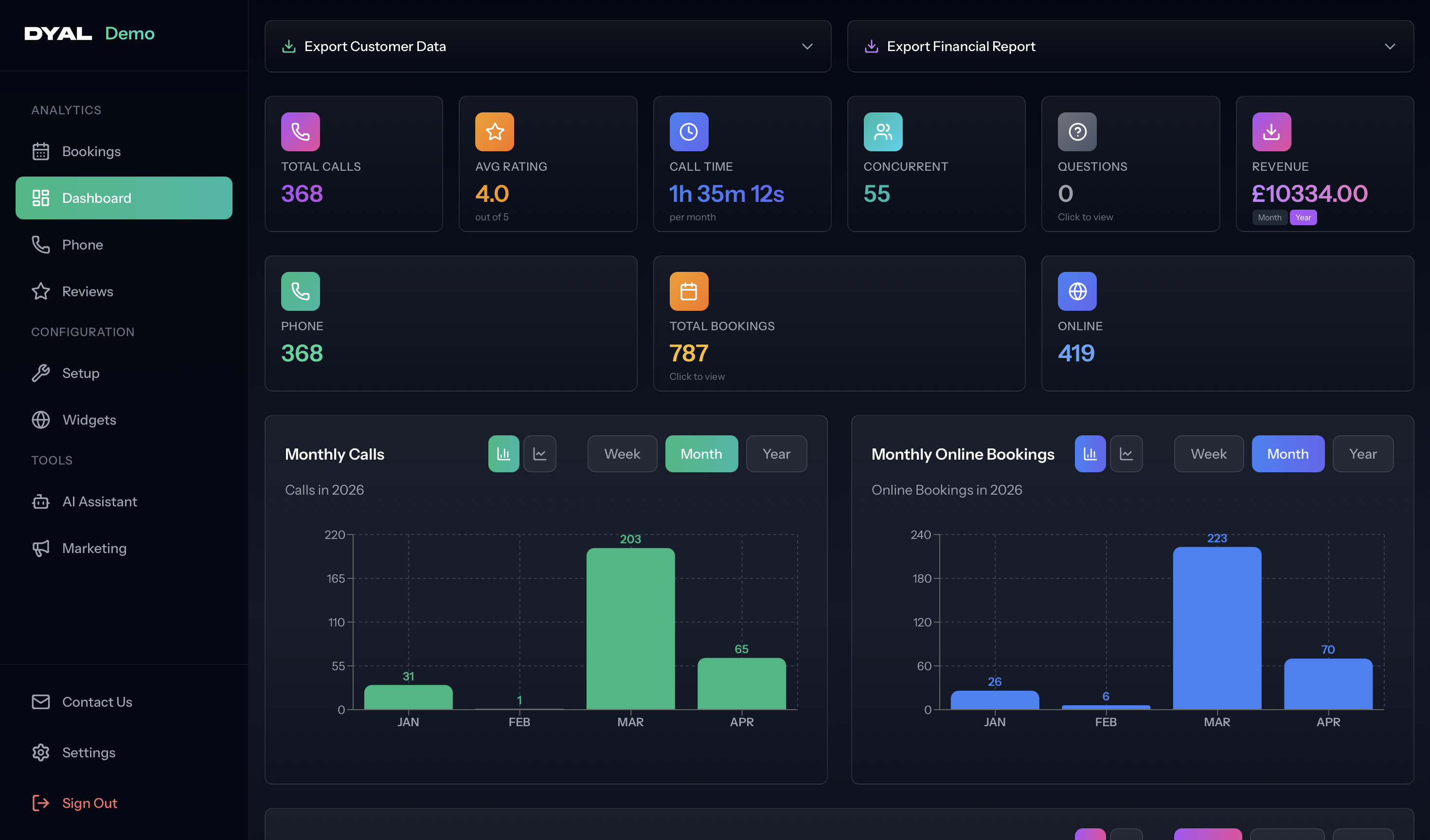The height and width of the screenshot is (840, 1430).
Task: Click the Questions help icon
Action: click(1077, 132)
